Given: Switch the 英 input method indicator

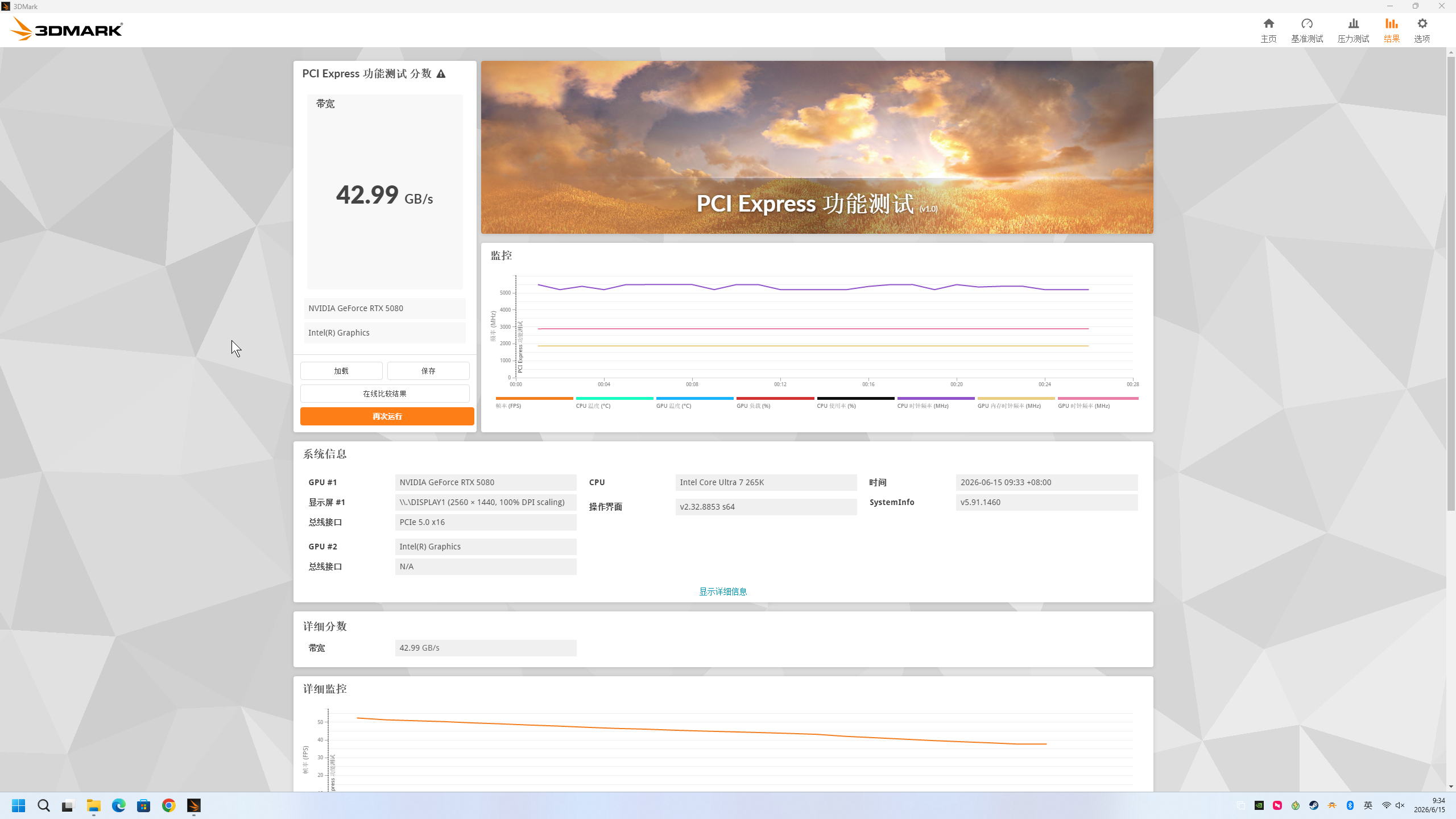Looking at the screenshot, I should pyautogui.click(x=1368, y=805).
